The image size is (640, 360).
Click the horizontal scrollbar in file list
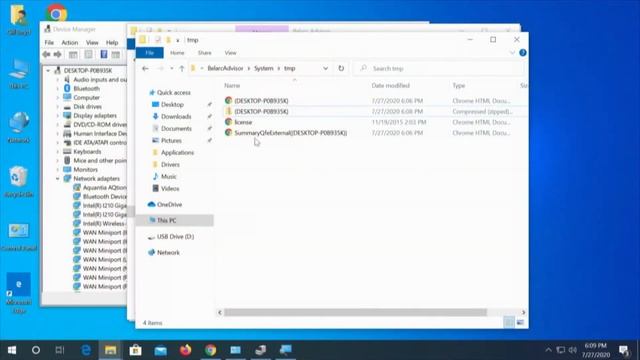[355, 312]
